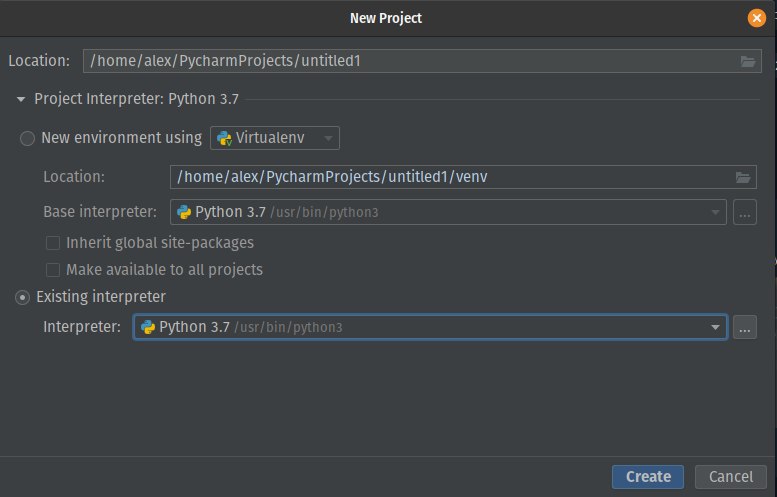Open the existing Interpreter dropdown arrow
Screen dimensions: 777x497
(715, 328)
